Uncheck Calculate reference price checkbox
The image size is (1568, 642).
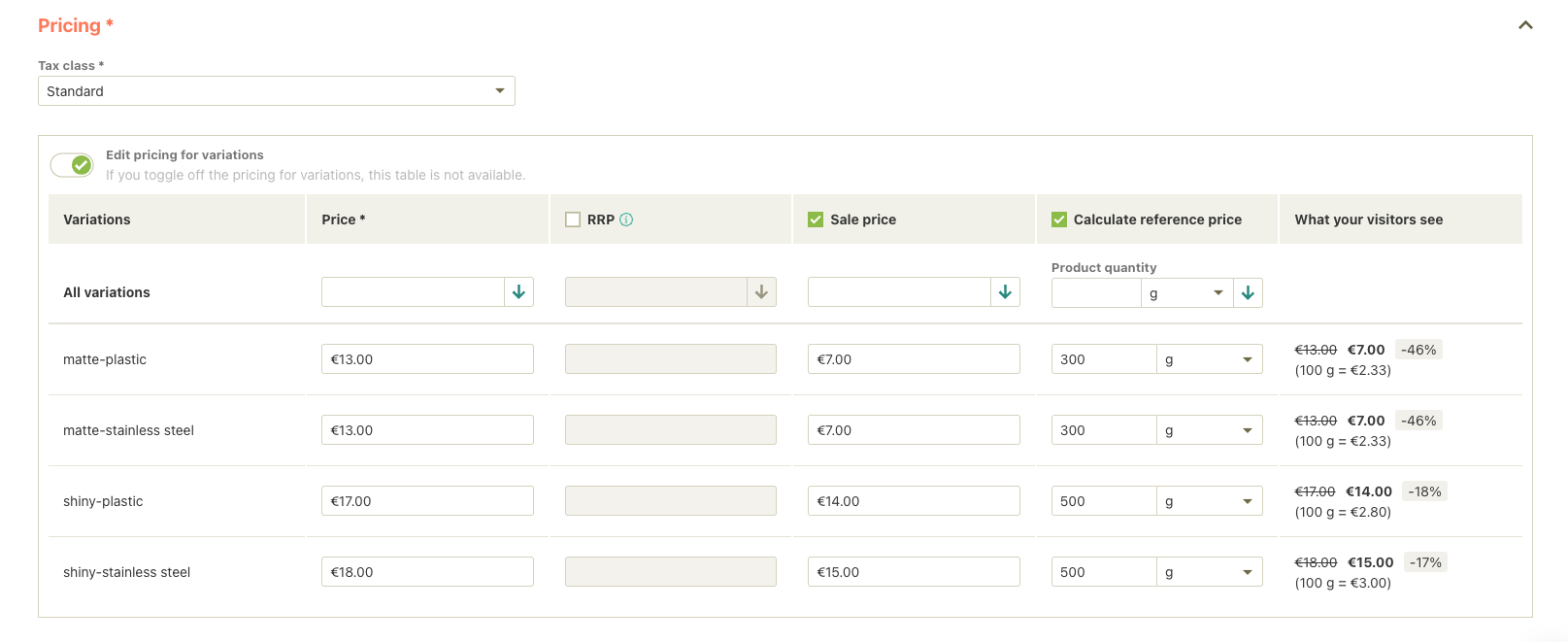[1059, 220]
